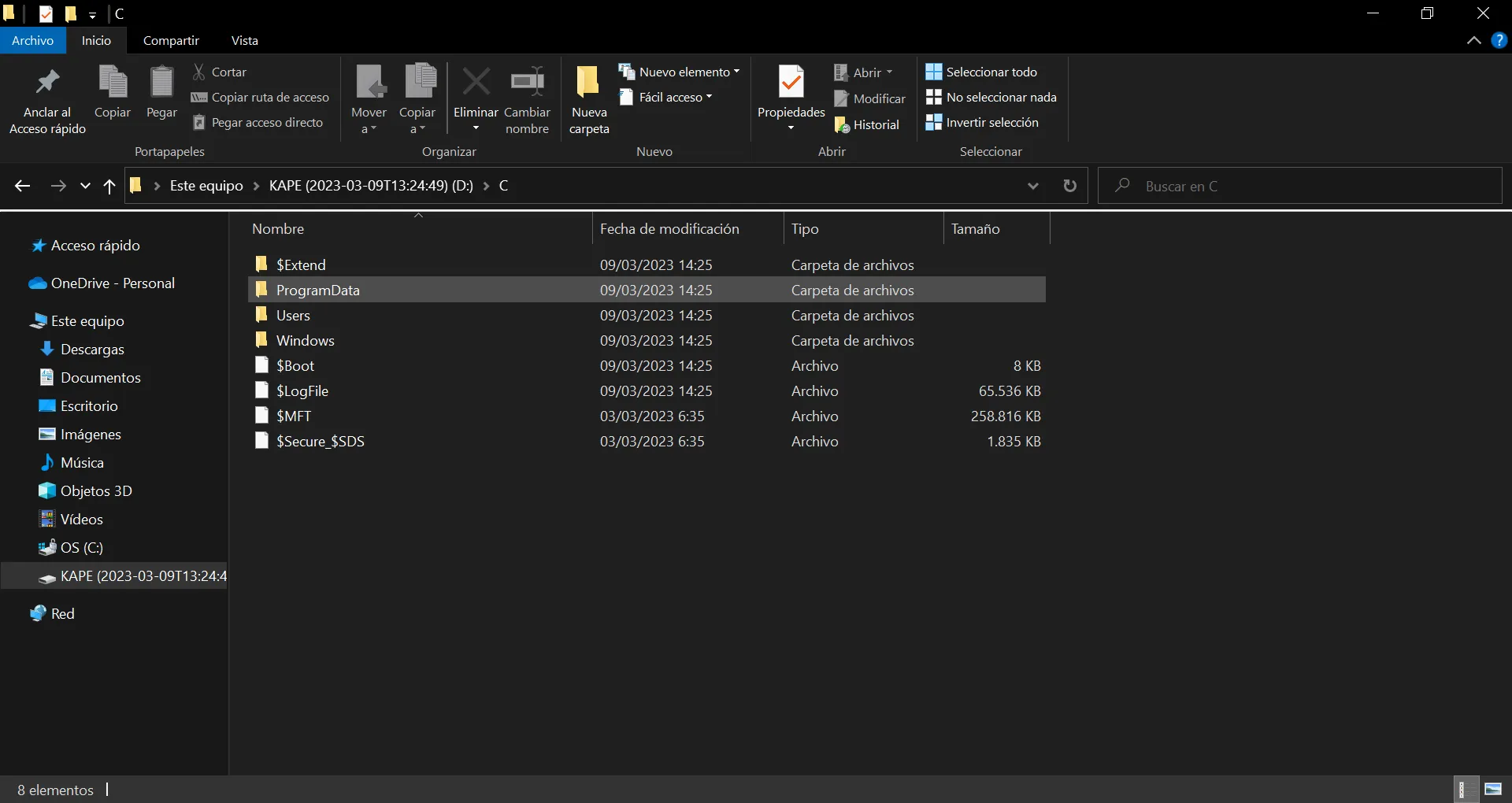Click the Propiedades checkmark icon
The image size is (1512, 803).
click(x=791, y=81)
